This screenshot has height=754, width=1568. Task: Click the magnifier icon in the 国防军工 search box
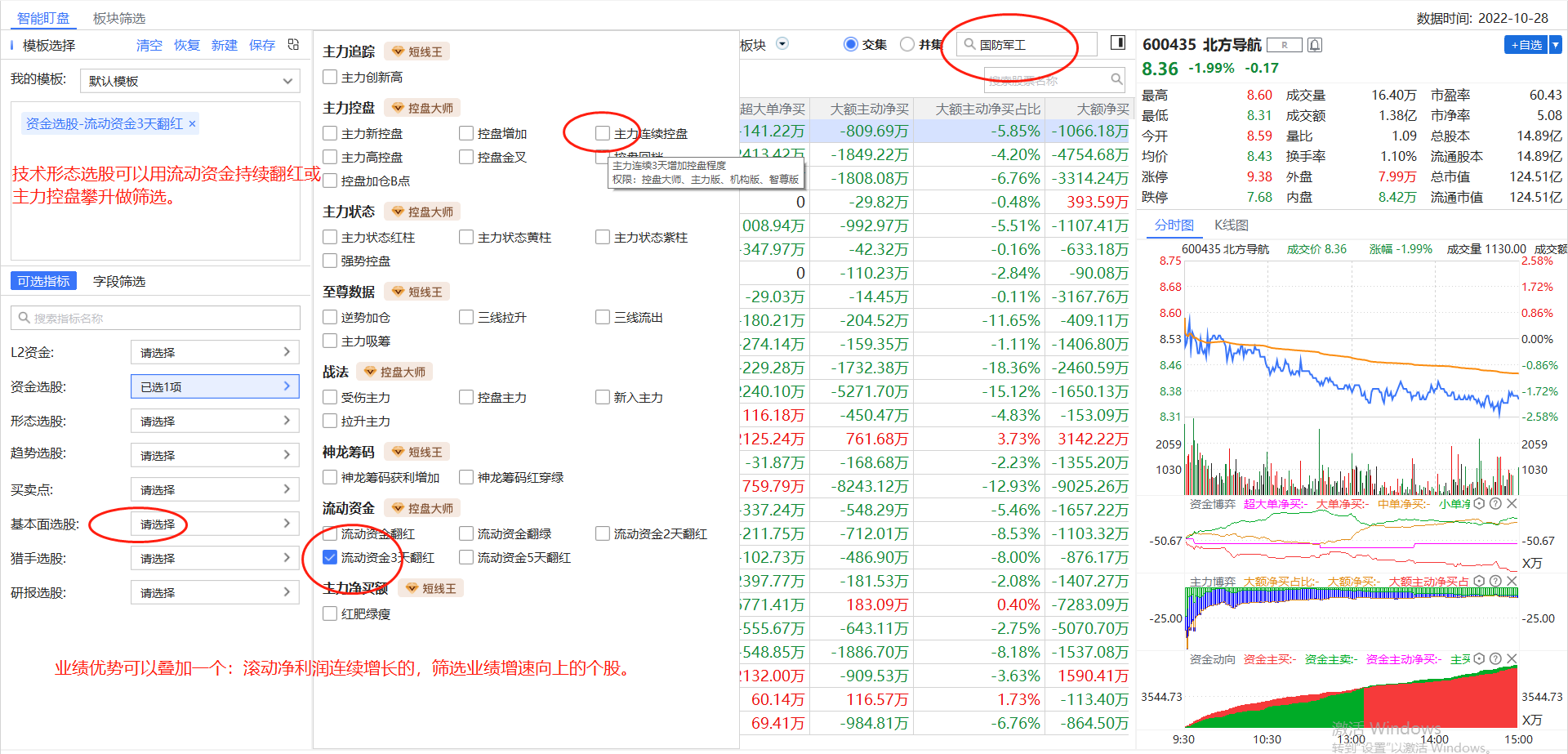pyautogui.click(x=969, y=44)
